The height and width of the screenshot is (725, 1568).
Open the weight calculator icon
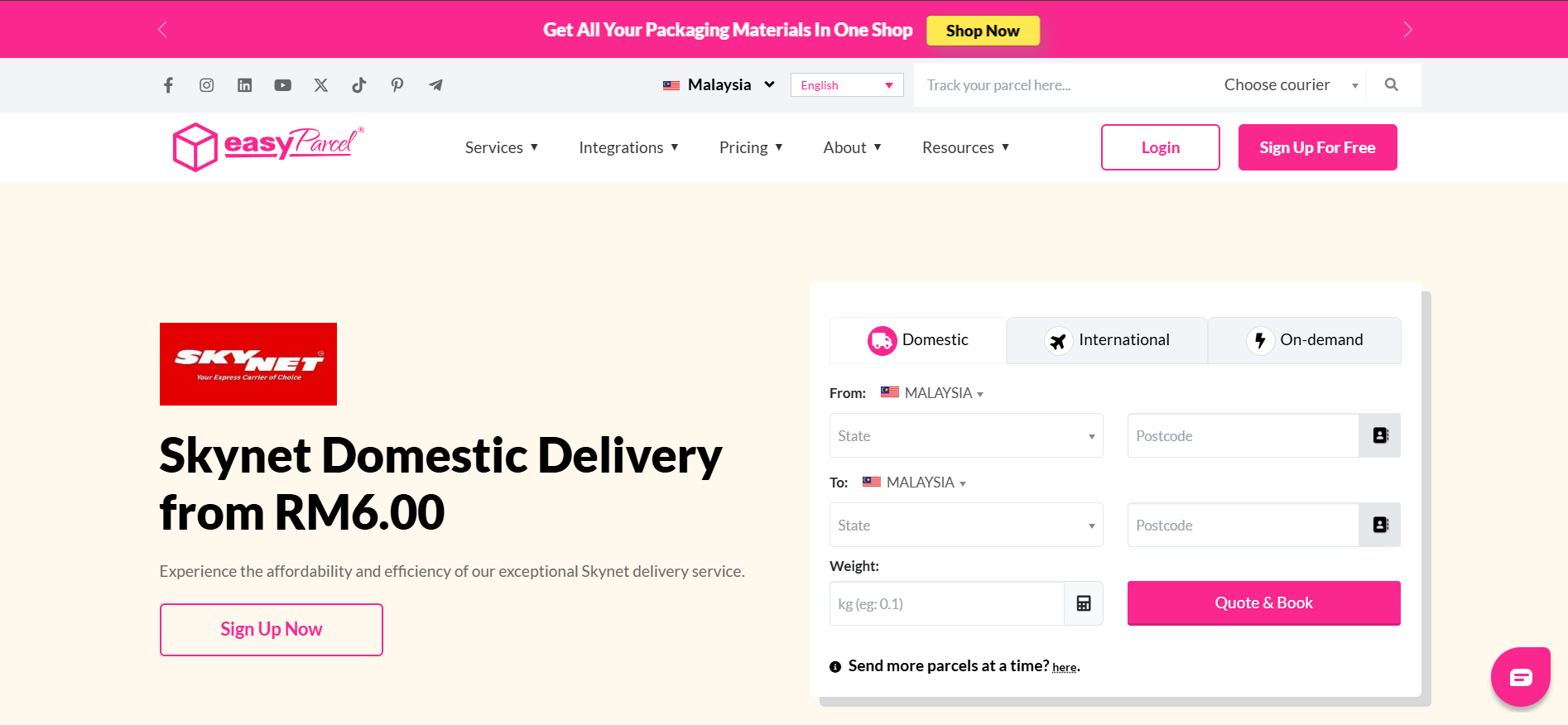tap(1084, 603)
